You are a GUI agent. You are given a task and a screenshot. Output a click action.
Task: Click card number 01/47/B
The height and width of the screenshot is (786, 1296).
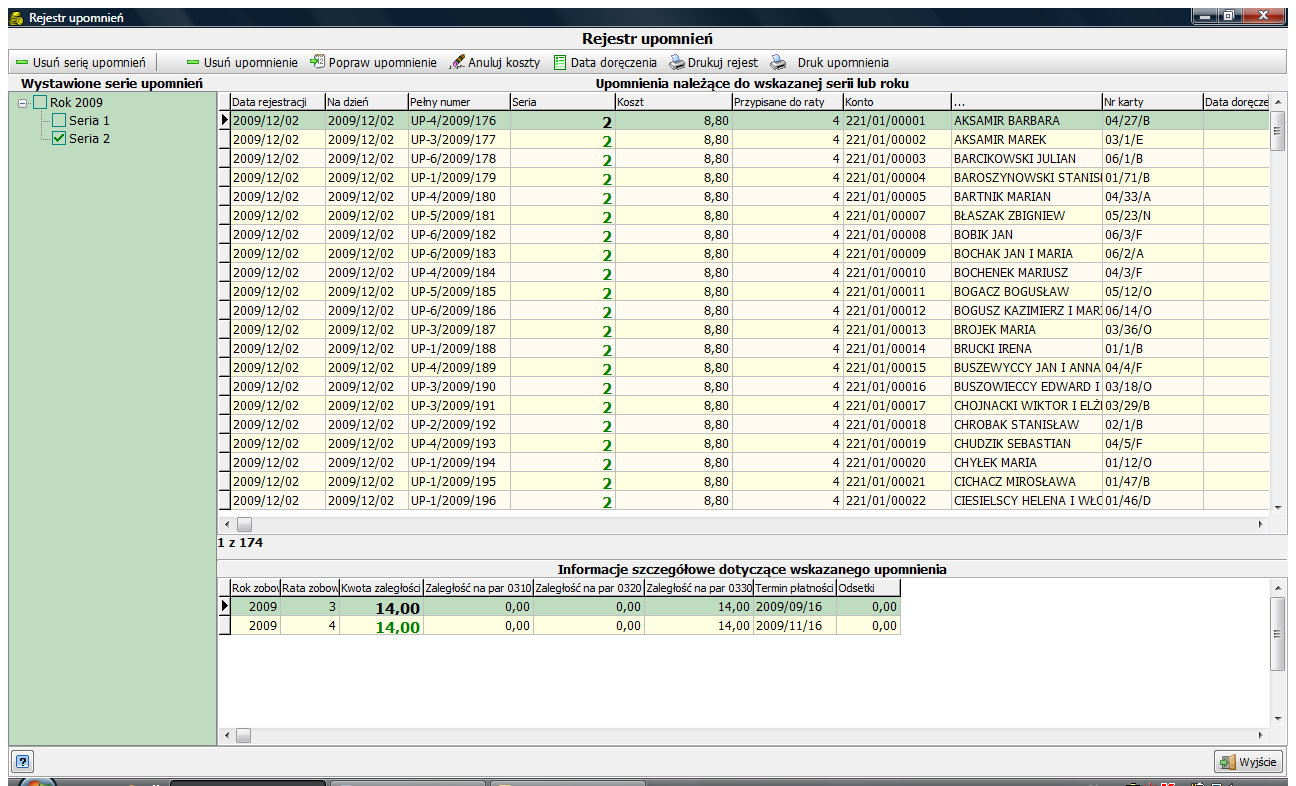1127,481
